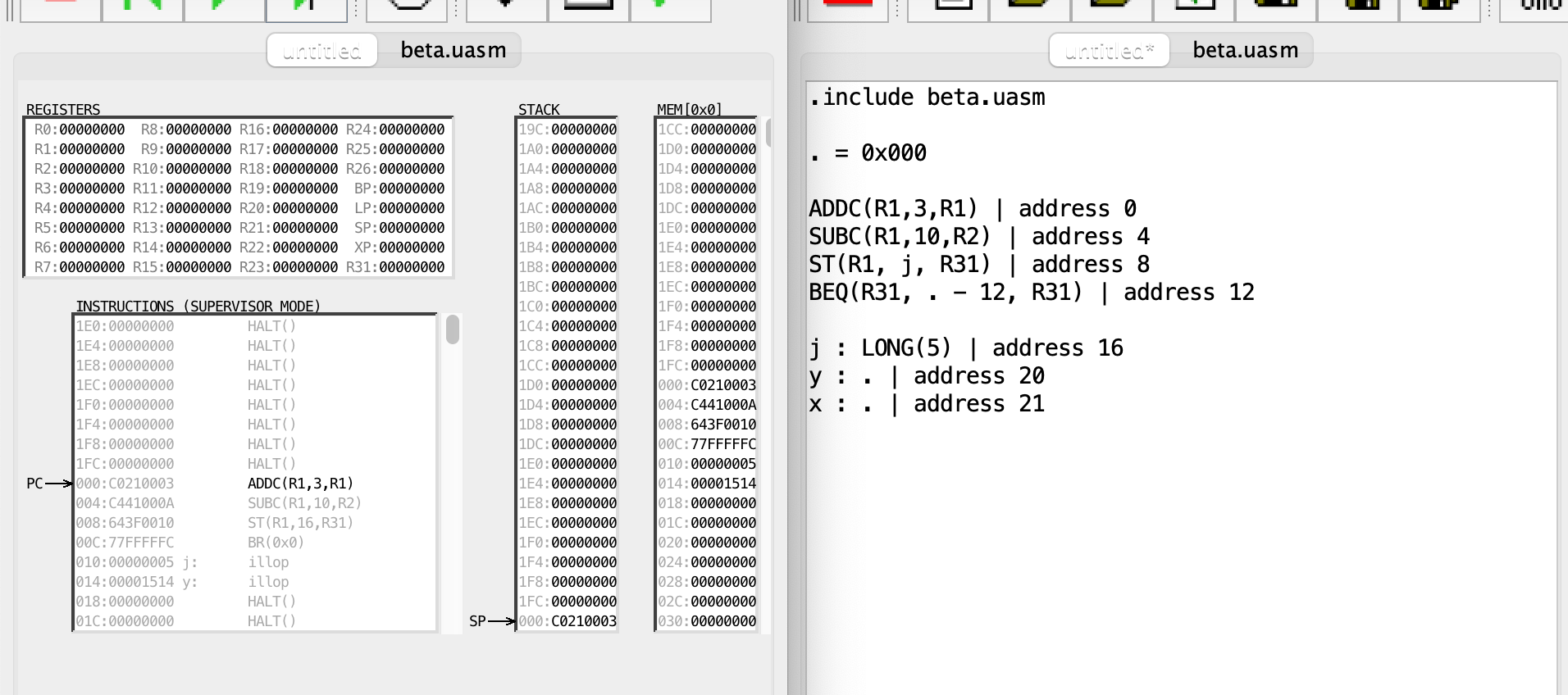The width and height of the screenshot is (1568, 695).
Task: Click the scrollbar thumb of the Instructions pane
Action: [x=453, y=330]
